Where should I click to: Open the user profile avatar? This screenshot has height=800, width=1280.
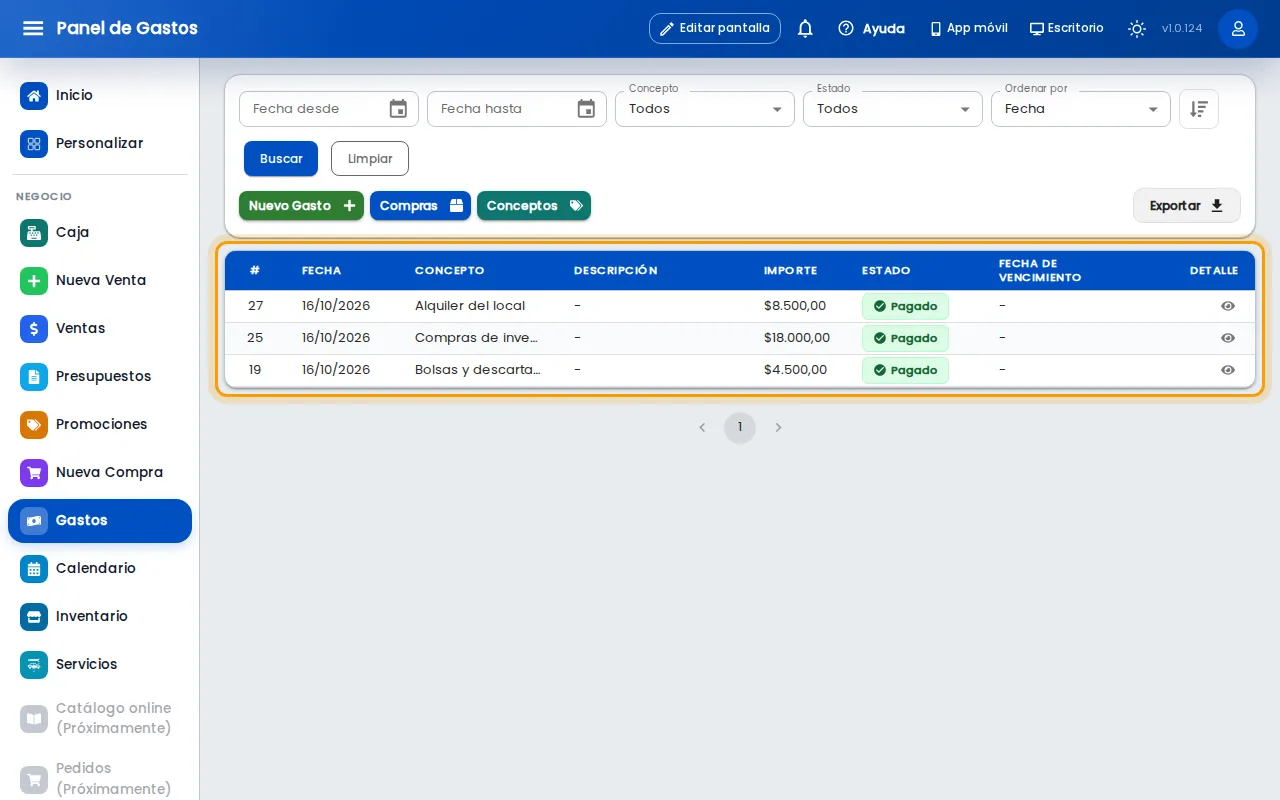(x=1238, y=28)
